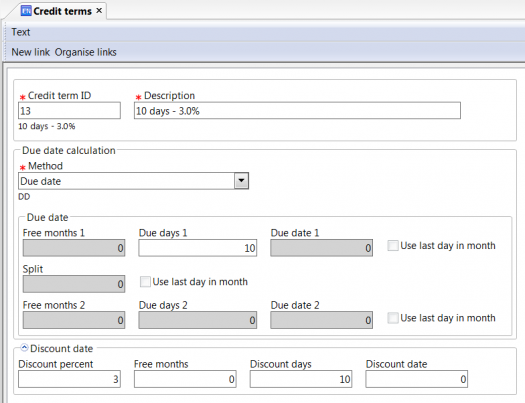Switch to the Credit terms tab
The height and width of the screenshot is (403, 525).
62,11
